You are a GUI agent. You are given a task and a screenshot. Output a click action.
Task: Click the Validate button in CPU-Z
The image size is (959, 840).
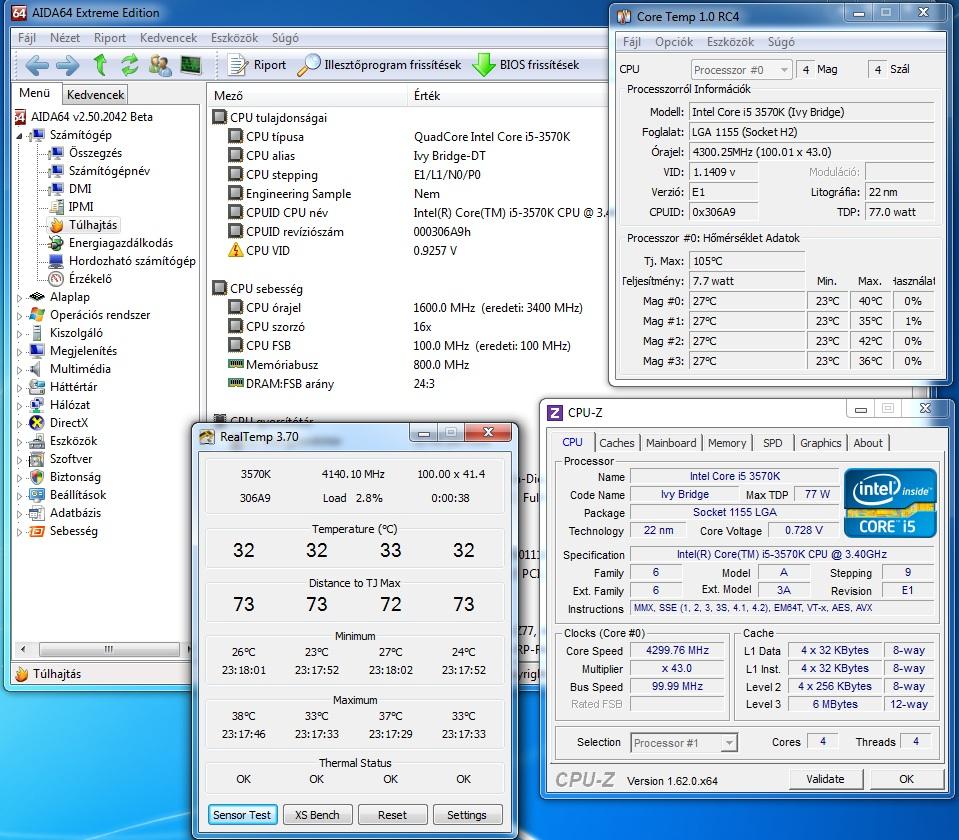pos(825,779)
